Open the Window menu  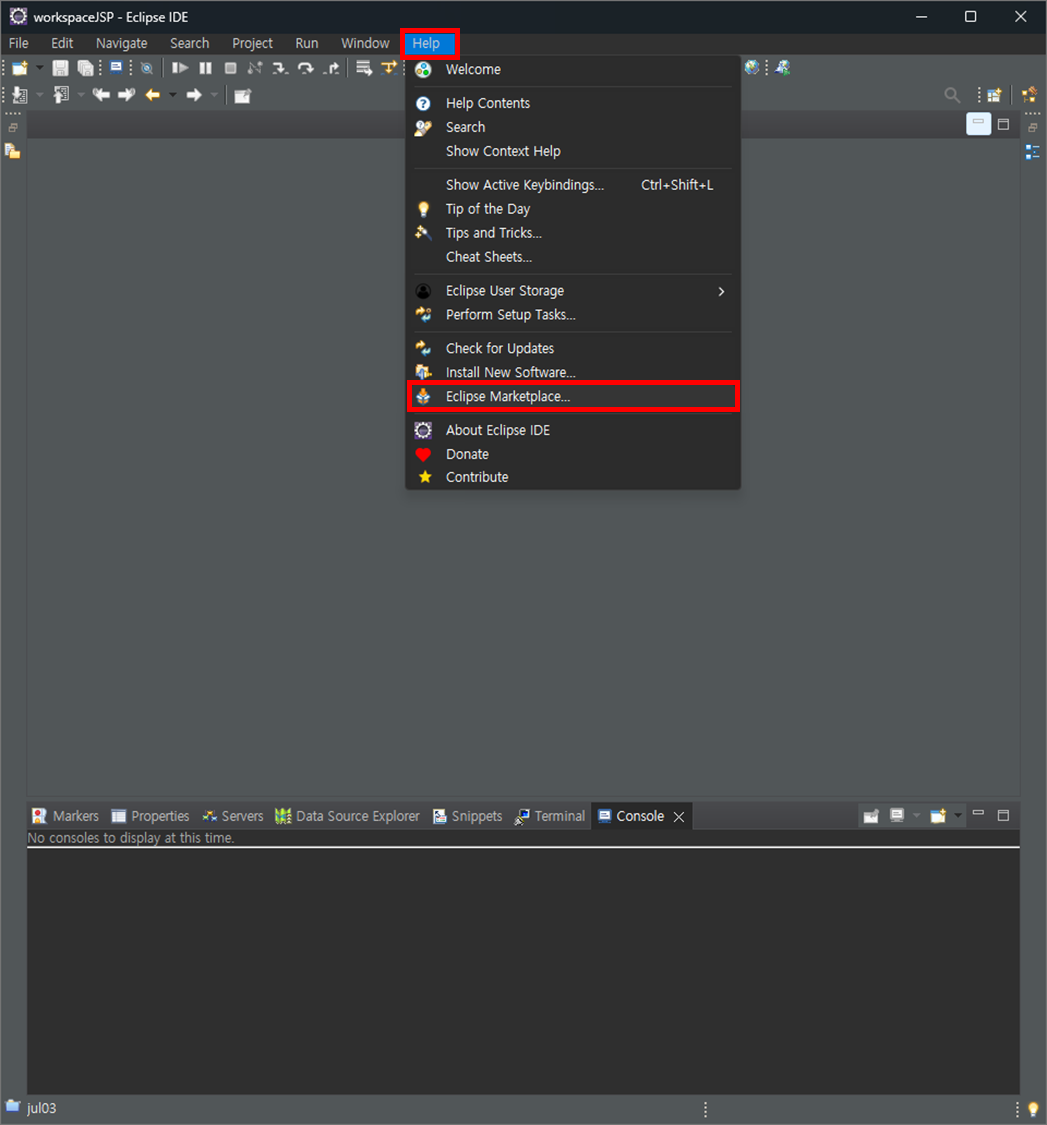point(365,43)
